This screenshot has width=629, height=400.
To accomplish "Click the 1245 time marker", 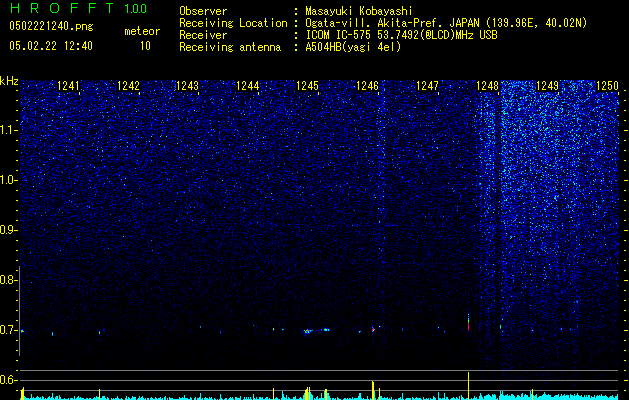I will [x=307, y=86].
